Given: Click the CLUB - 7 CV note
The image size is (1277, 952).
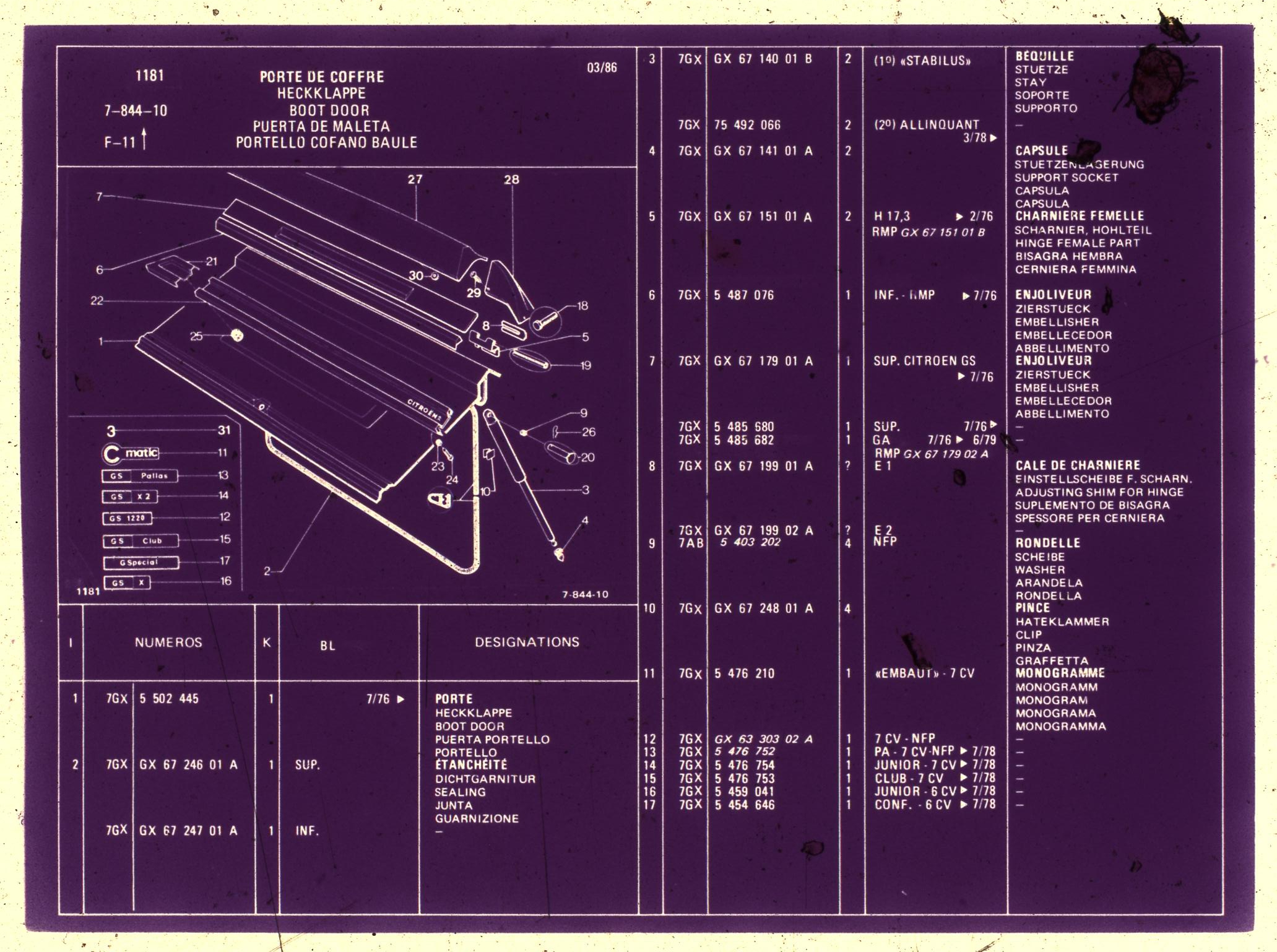Looking at the screenshot, I should [x=909, y=779].
